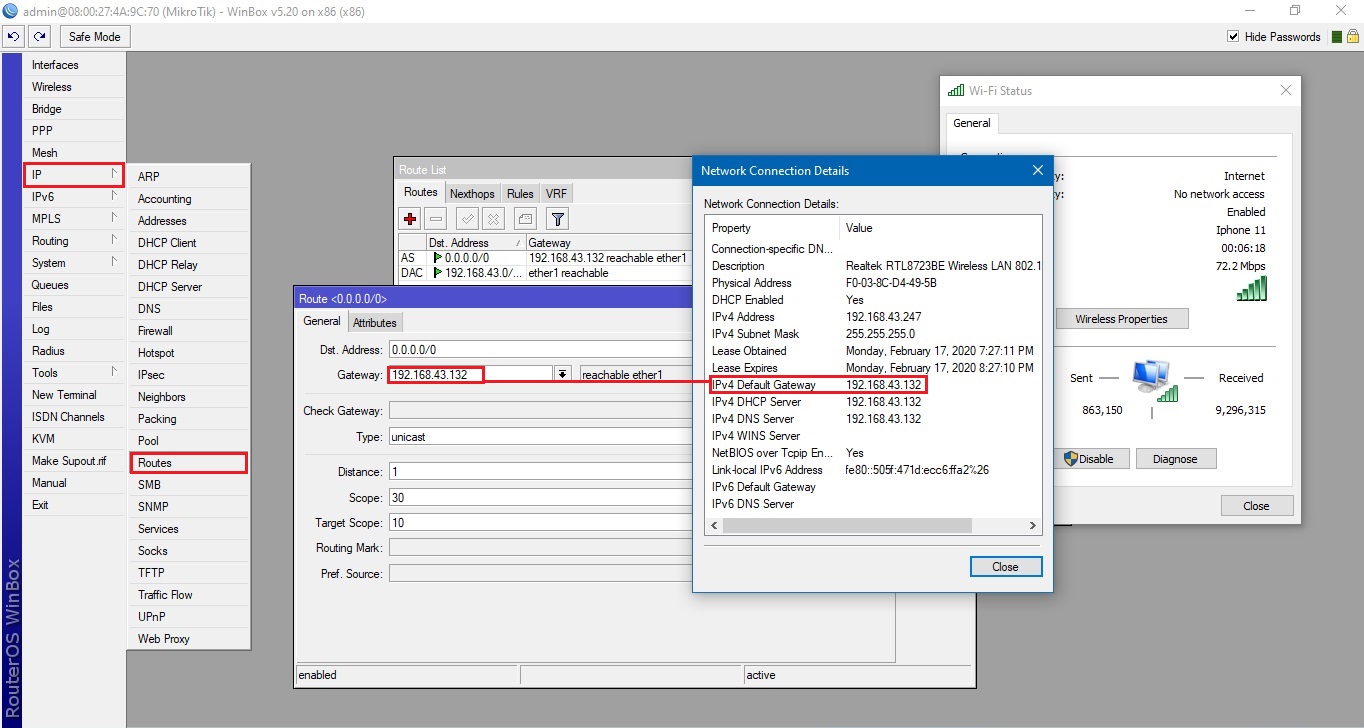Click the Type field showing unicast
Viewport: 1364px width, 728px height.
(540, 437)
